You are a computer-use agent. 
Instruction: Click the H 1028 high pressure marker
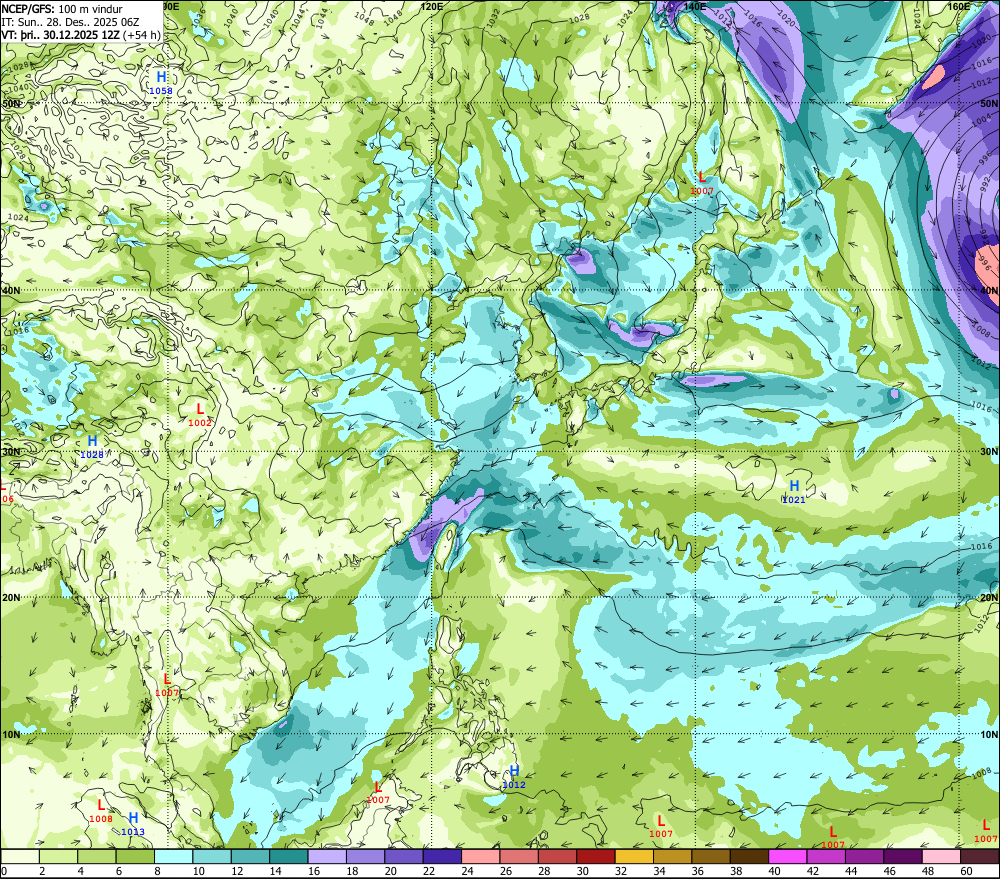pyautogui.click(x=92, y=447)
